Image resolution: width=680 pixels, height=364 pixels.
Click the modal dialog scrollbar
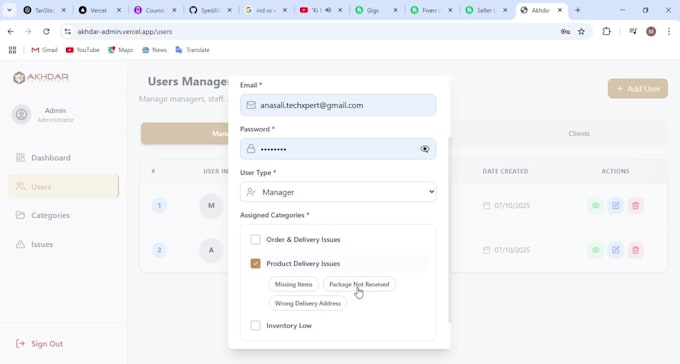(x=449, y=230)
